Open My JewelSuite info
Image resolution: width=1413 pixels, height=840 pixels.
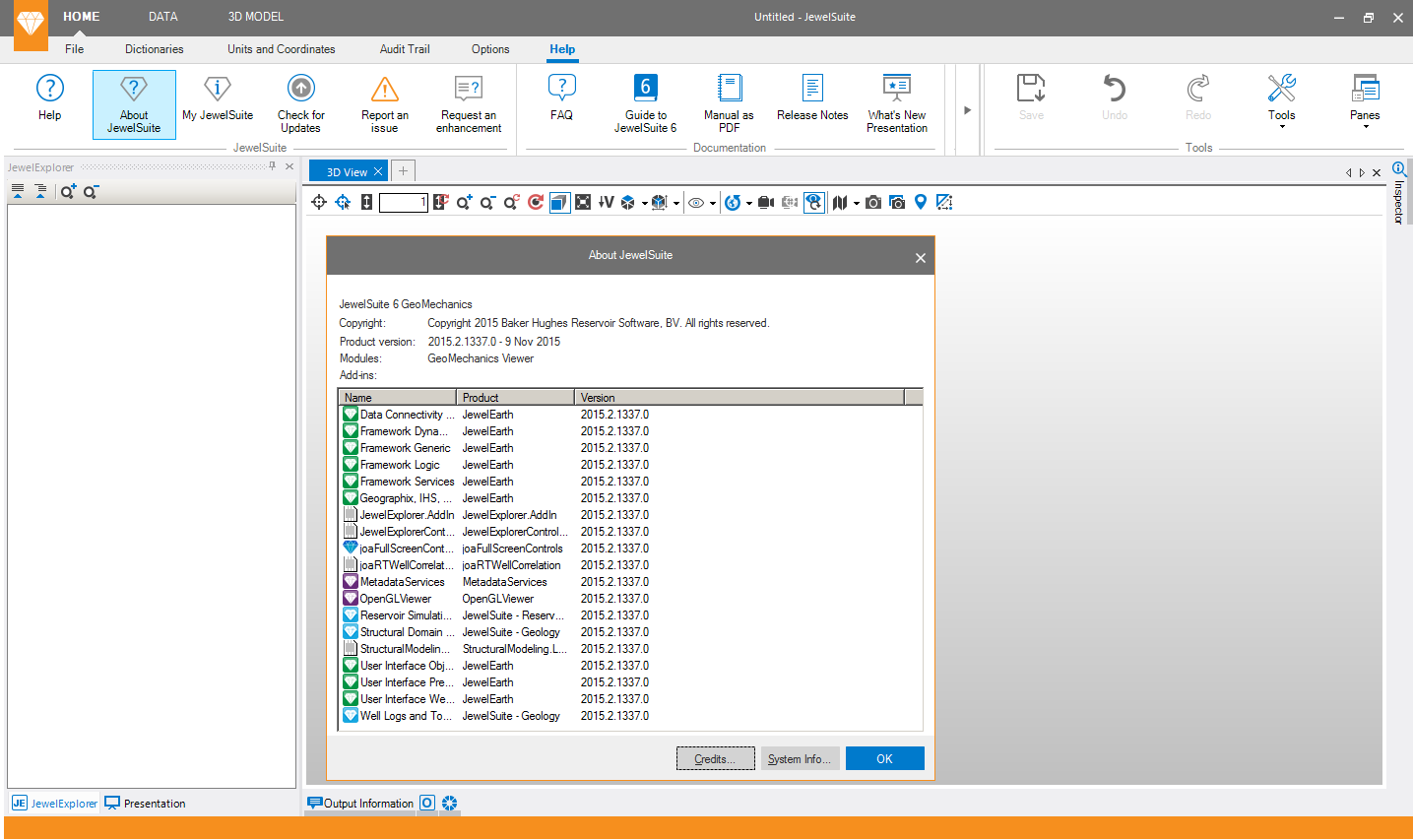coord(218,98)
